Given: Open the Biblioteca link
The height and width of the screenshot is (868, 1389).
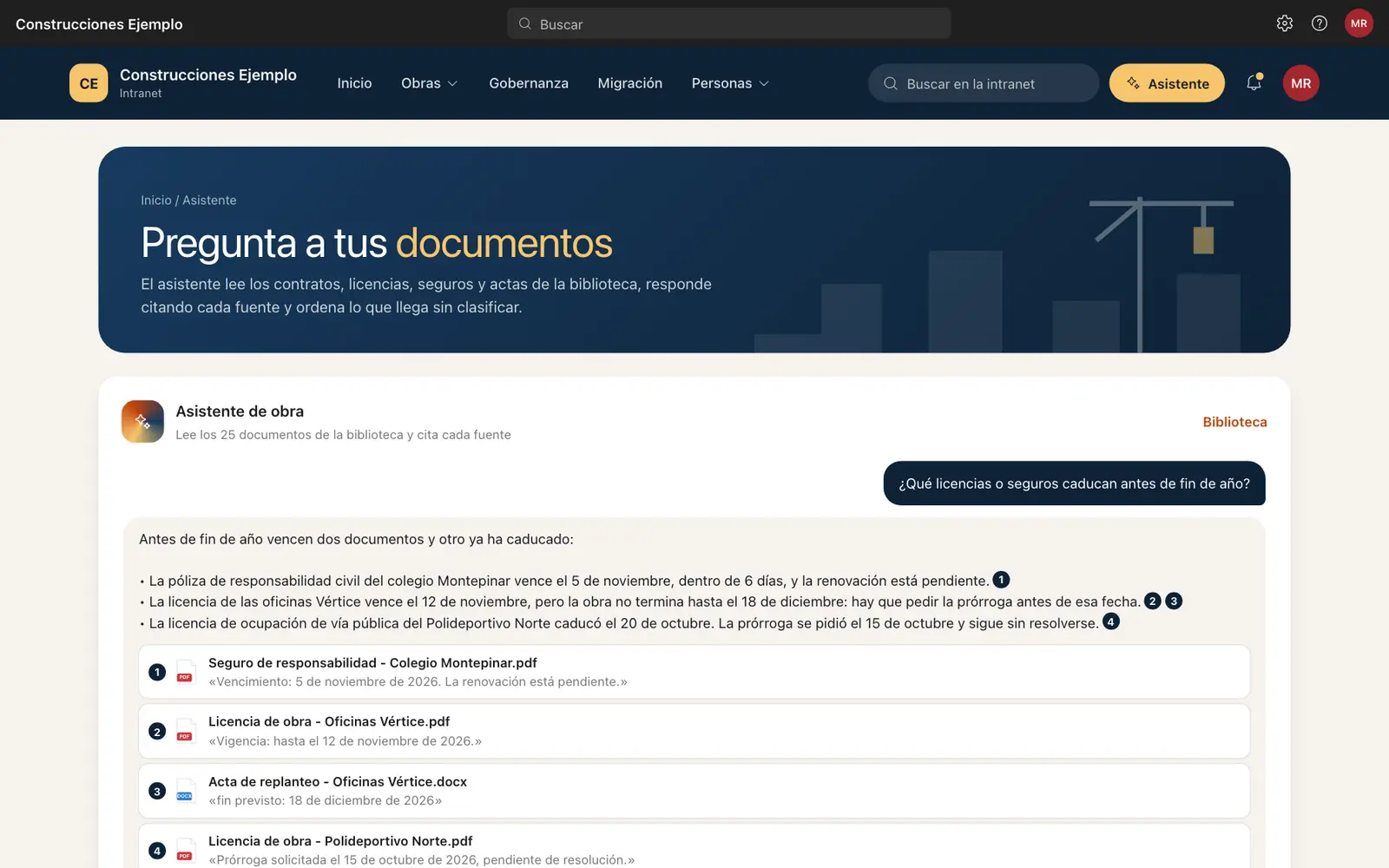Looking at the screenshot, I should [1234, 422].
